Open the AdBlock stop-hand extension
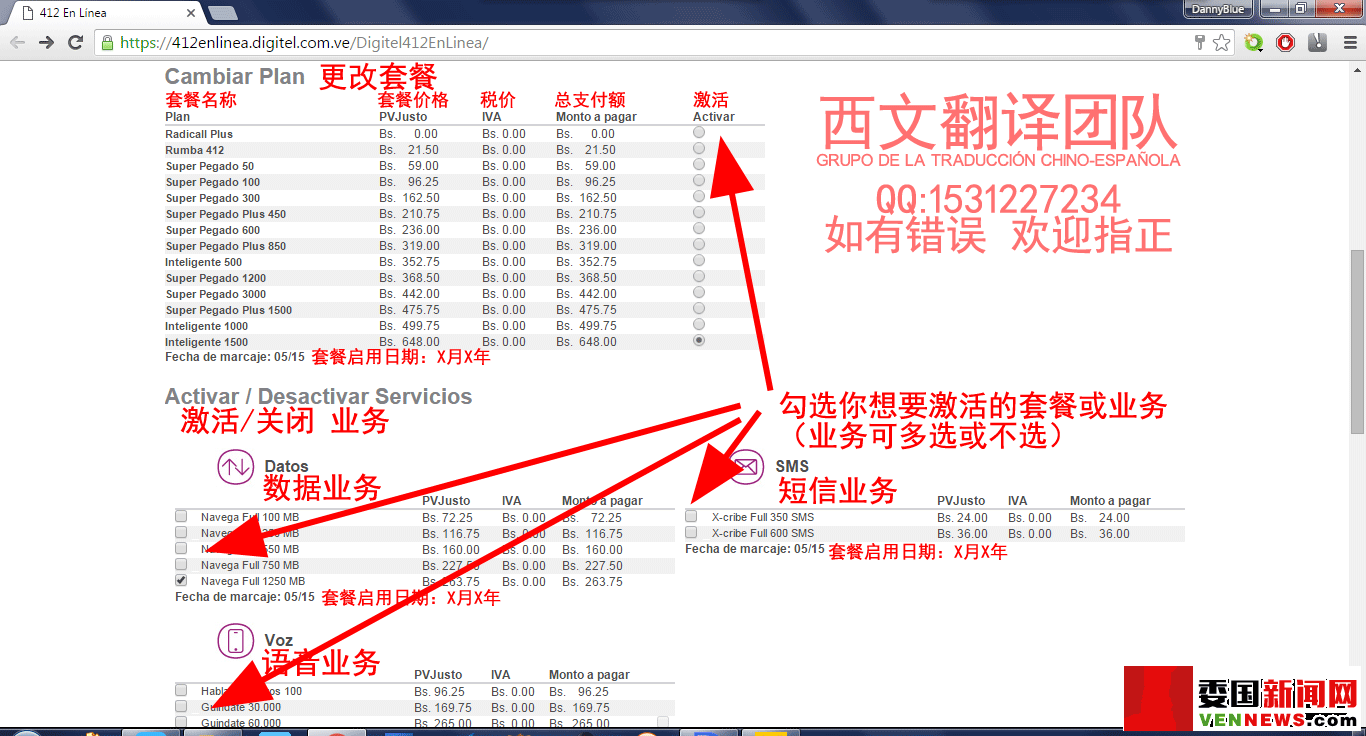This screenshot has height=736, width=1366. coord(1285,42)
